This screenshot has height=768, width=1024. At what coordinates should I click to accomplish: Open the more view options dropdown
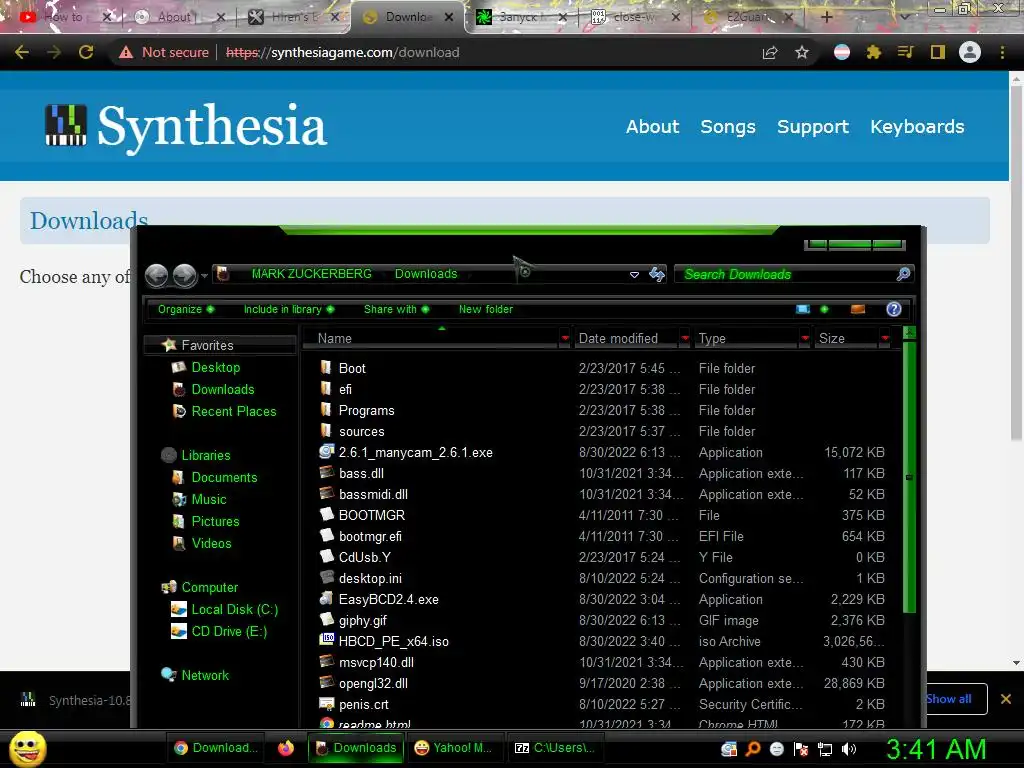pos(824,309)
